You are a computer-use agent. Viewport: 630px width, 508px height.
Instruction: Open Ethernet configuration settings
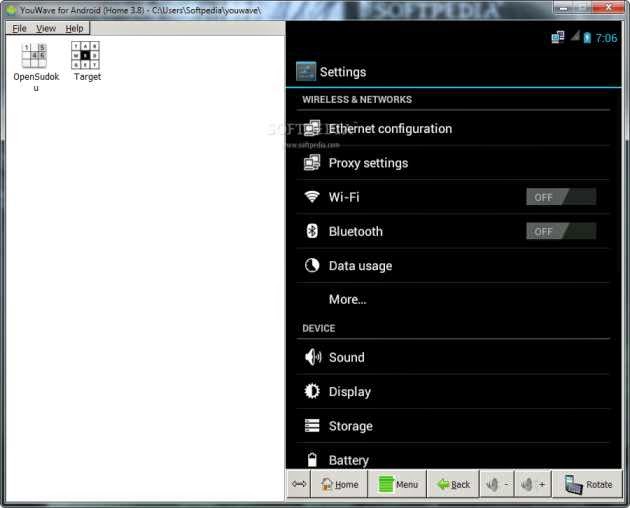tap(453, 129)
